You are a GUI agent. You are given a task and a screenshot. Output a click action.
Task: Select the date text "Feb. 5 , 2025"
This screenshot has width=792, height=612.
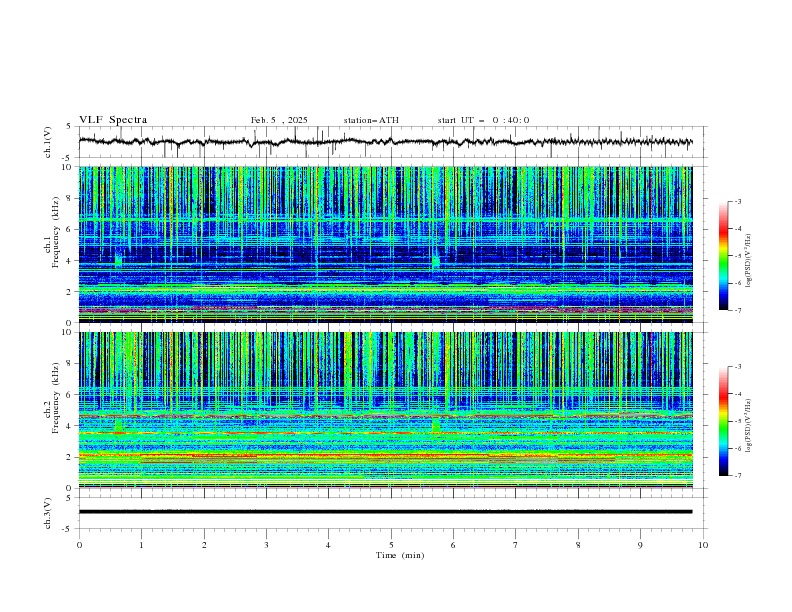tap(279, 120)
